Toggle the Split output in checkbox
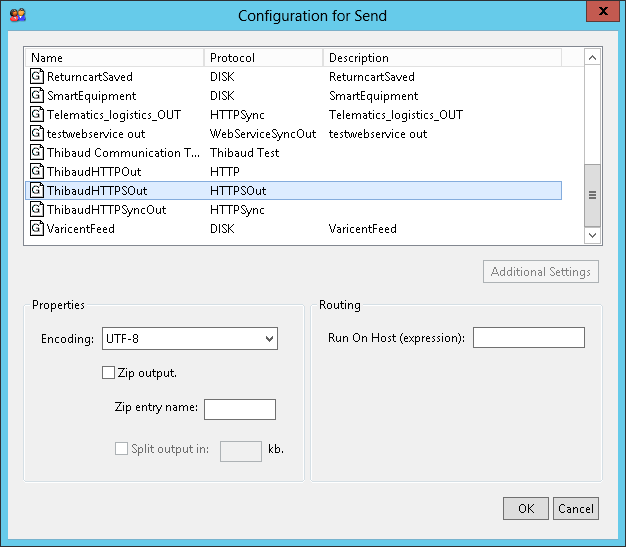The image size is (626, 547). tap(122, 449)
